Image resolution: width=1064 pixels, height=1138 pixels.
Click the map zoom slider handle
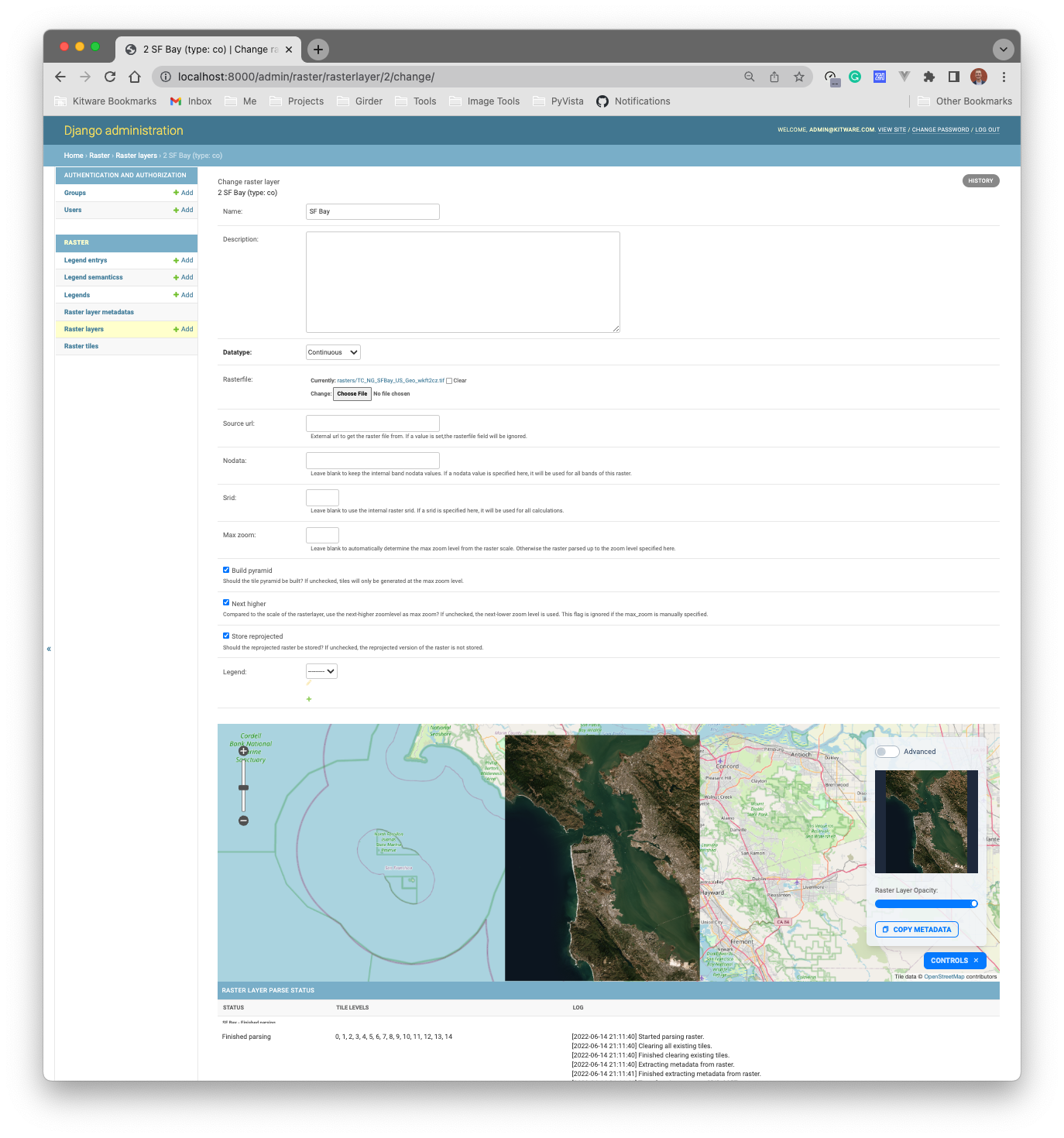click(x=243, y=787)
